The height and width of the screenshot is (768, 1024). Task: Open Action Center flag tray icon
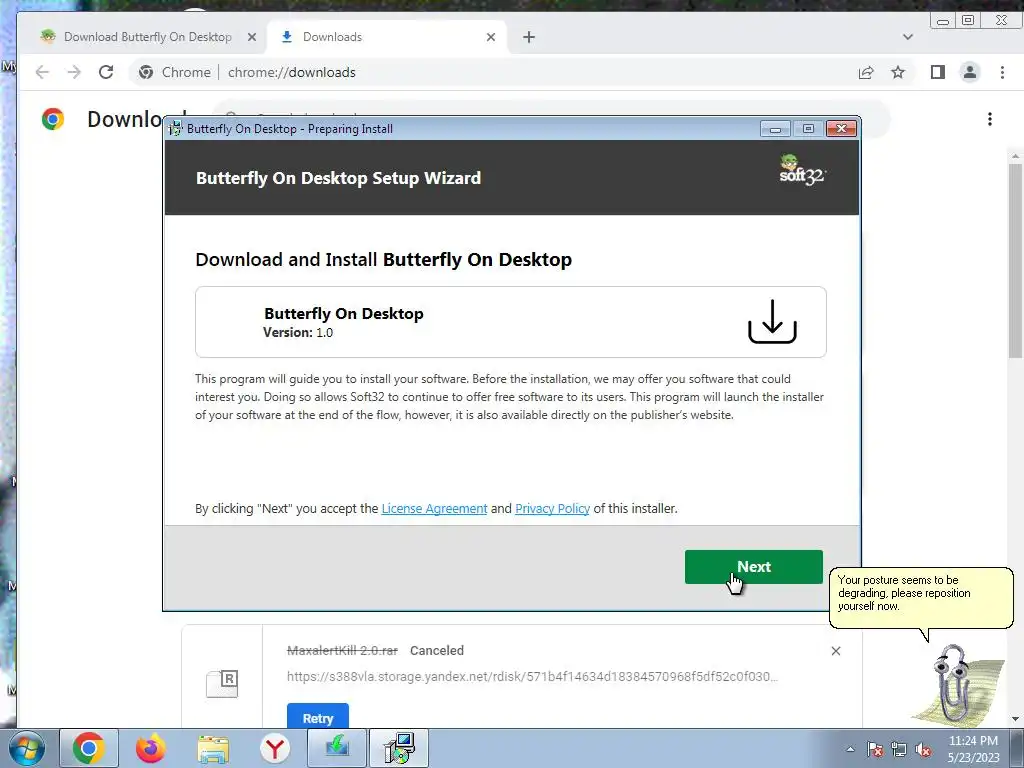click(875, 749)
